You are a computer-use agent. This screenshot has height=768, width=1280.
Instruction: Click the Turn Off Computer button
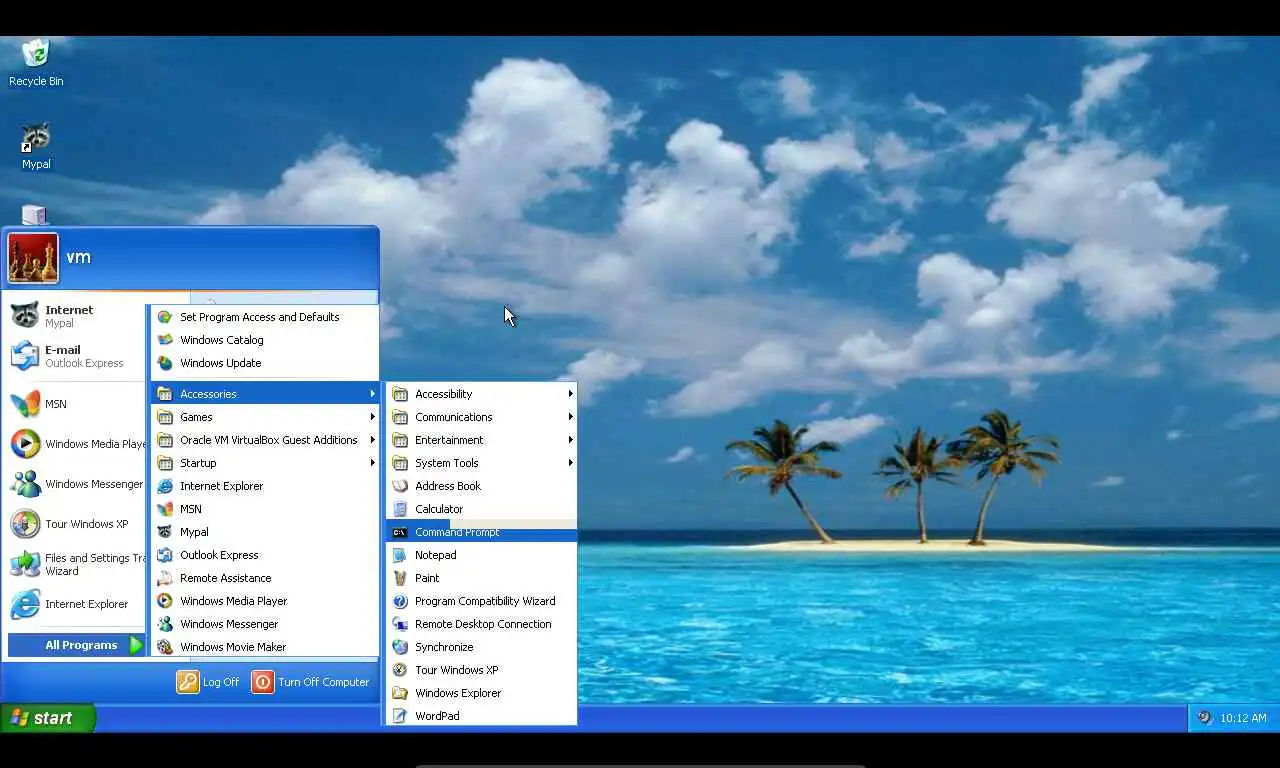pyautogui.click(x=310, y=682)
